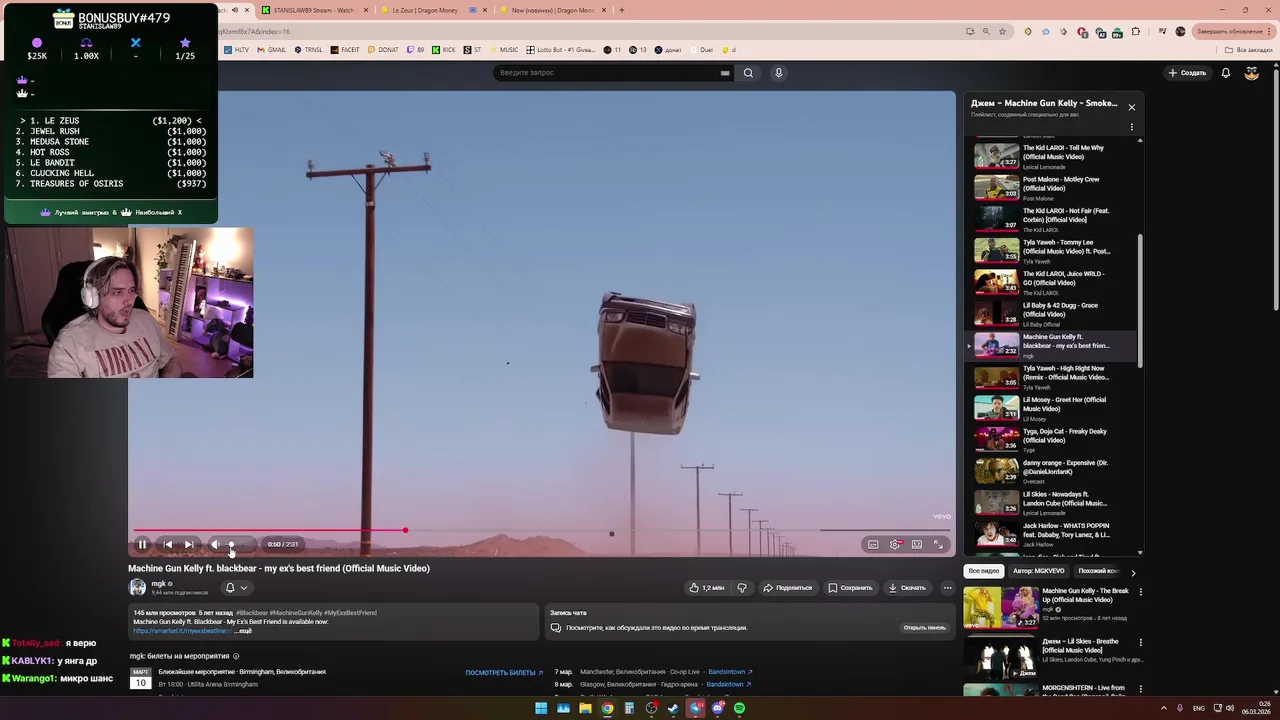Open more actions menu next to Скачать

(x=947, y=588)
